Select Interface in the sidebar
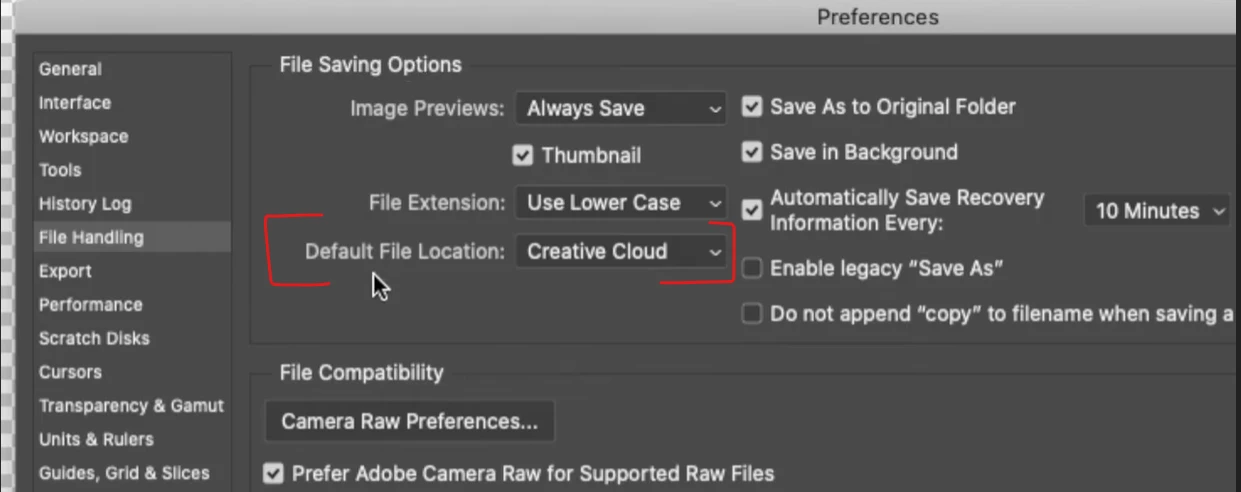 [x=75, y=103]
